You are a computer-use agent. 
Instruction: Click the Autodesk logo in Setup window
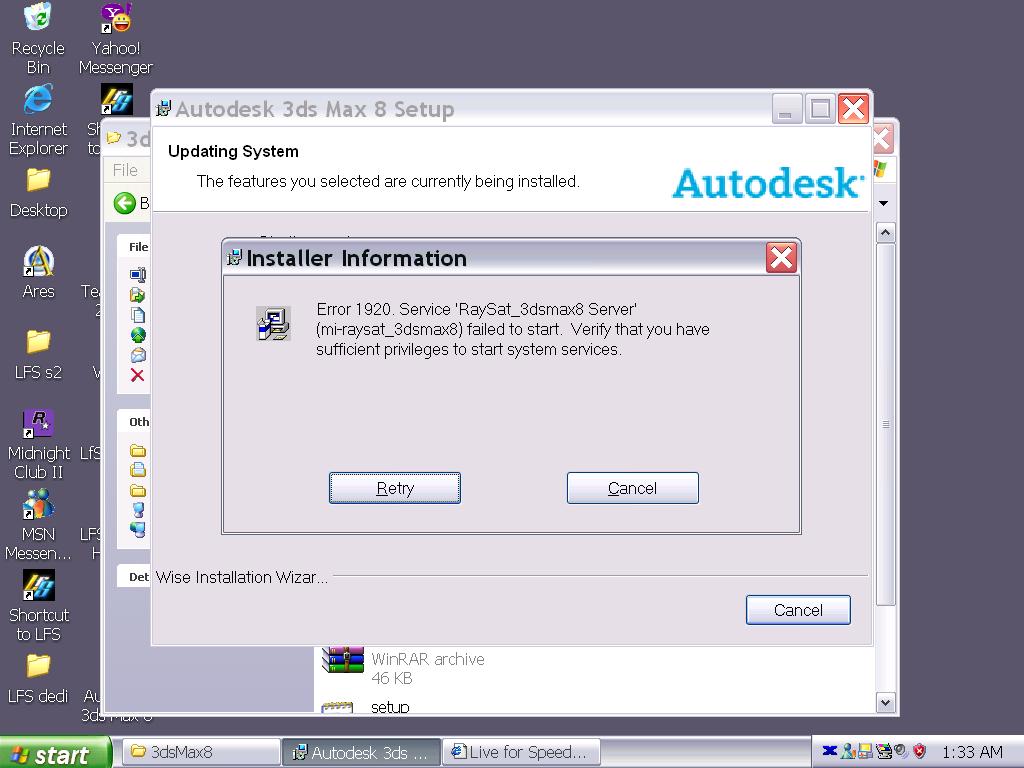[767, 182]
